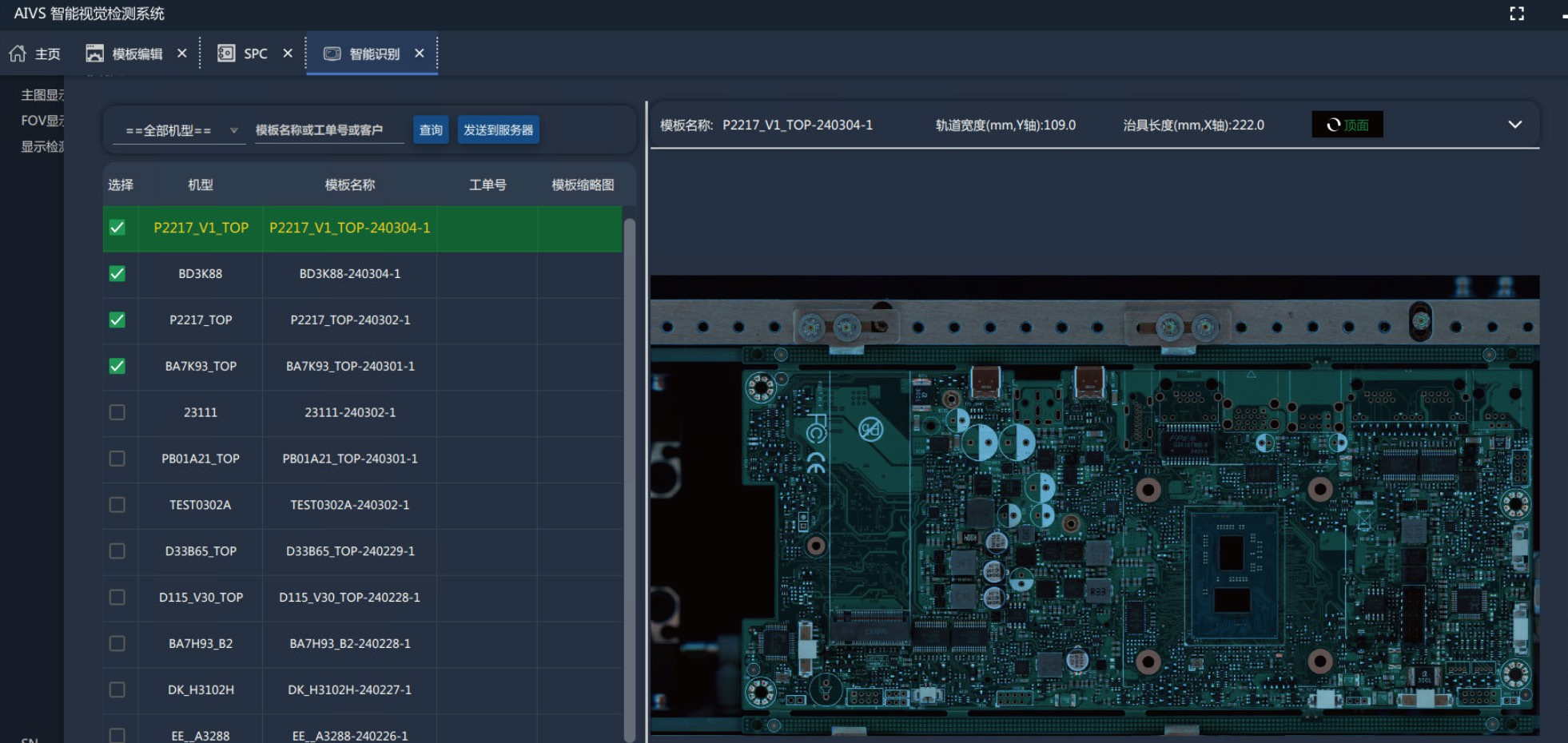Click the SPC tab icon

point(226,54)
